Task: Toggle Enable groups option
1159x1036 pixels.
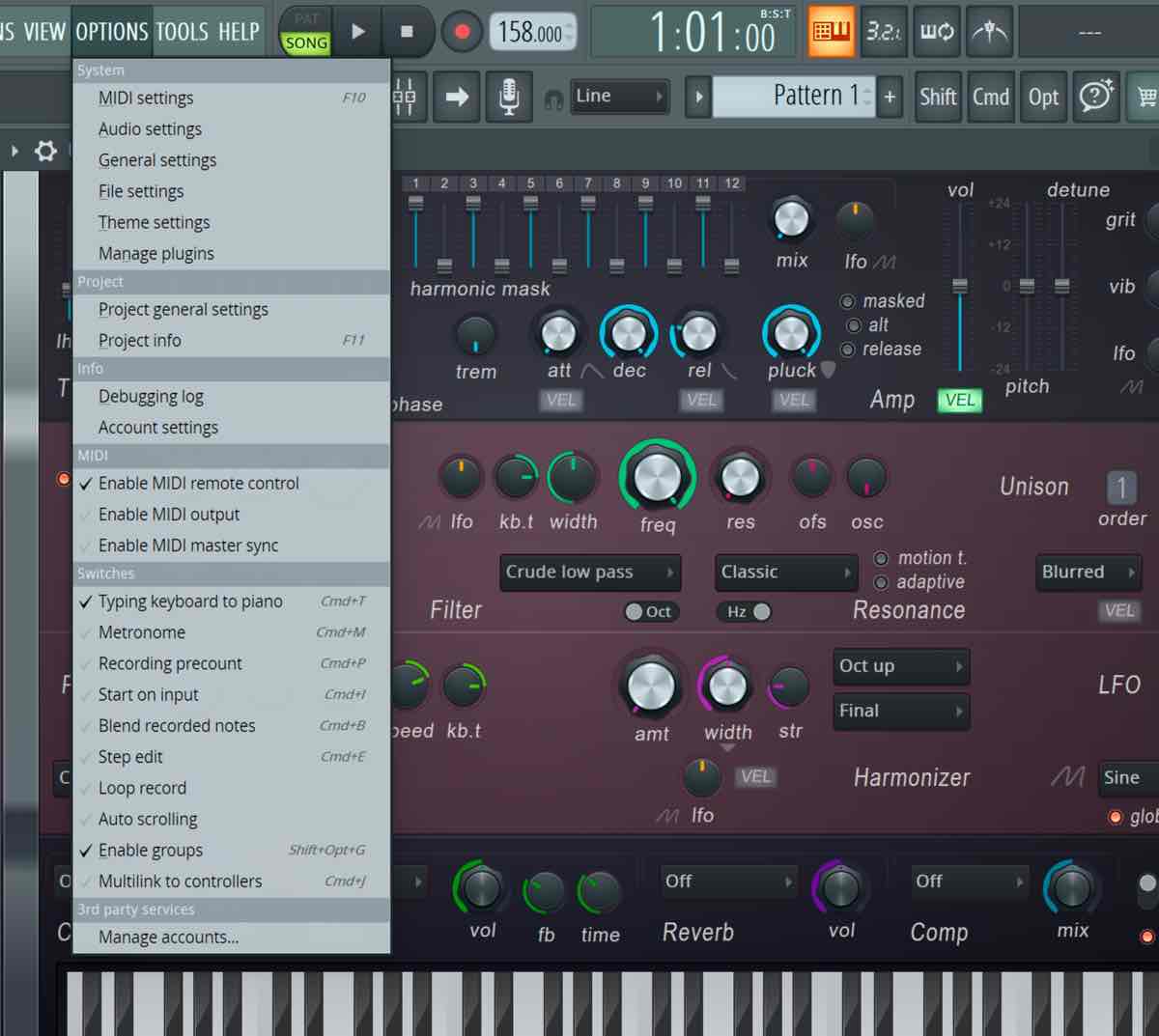Action: pos(231,850)
